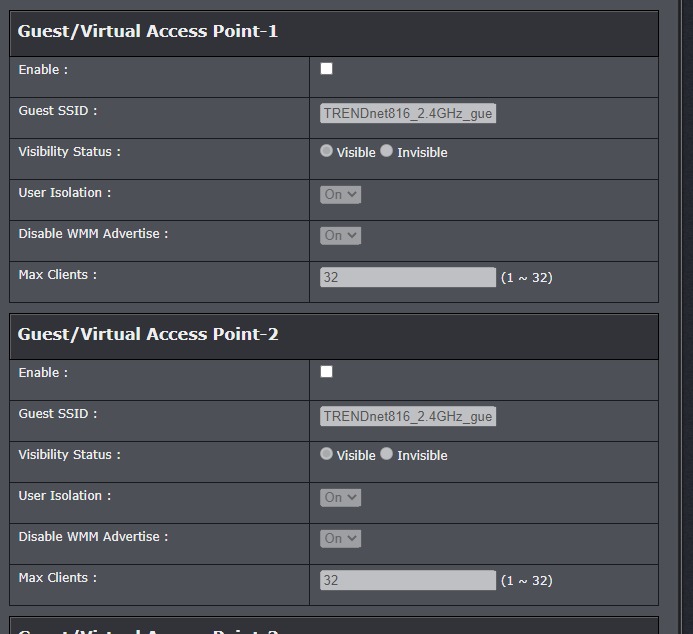Click the Guest/Virtual Access Point-2 header
Screen dimensions: 693x634
click(x=148, y=334)
